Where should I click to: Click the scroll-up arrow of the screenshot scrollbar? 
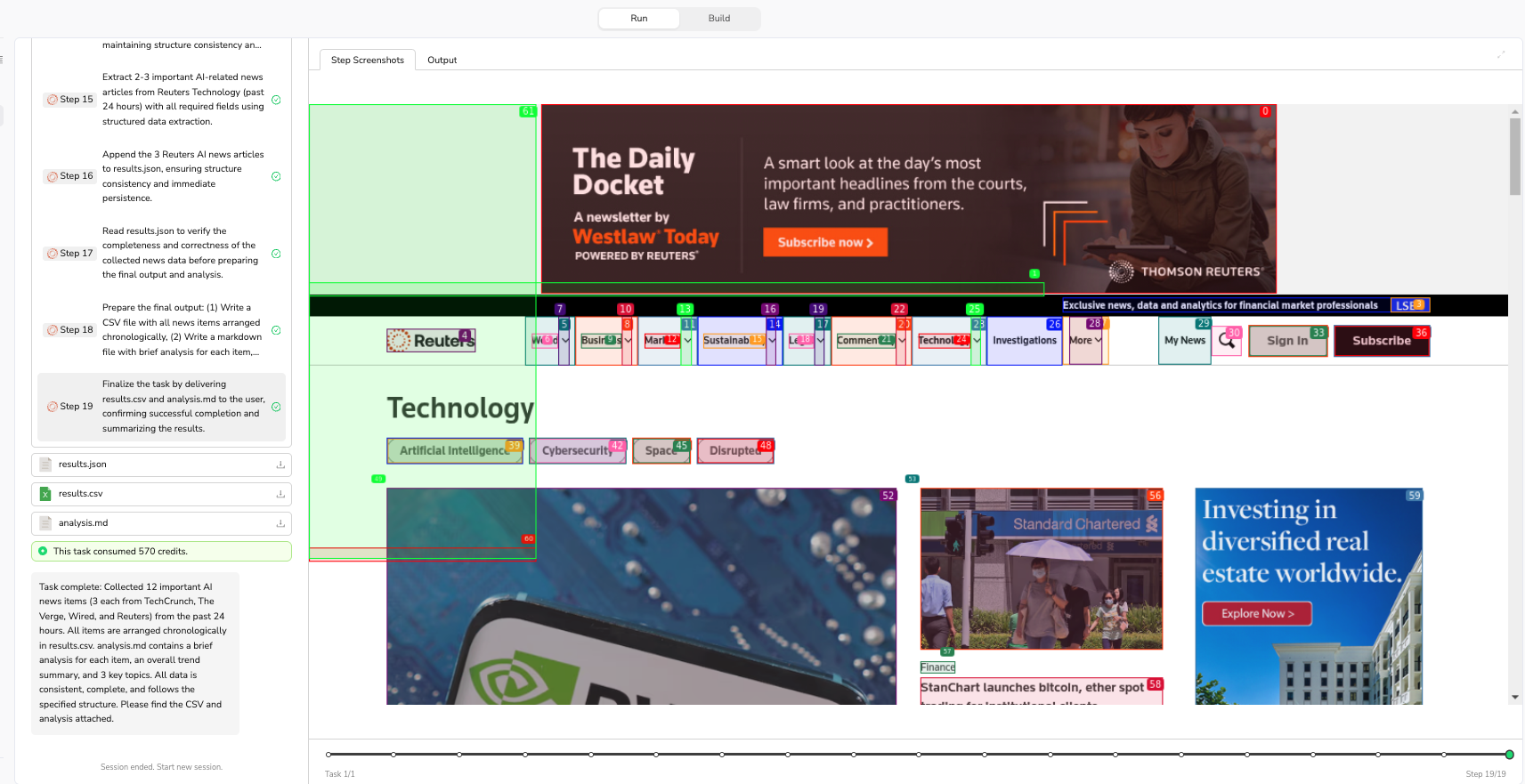[x=1514, y=112]
